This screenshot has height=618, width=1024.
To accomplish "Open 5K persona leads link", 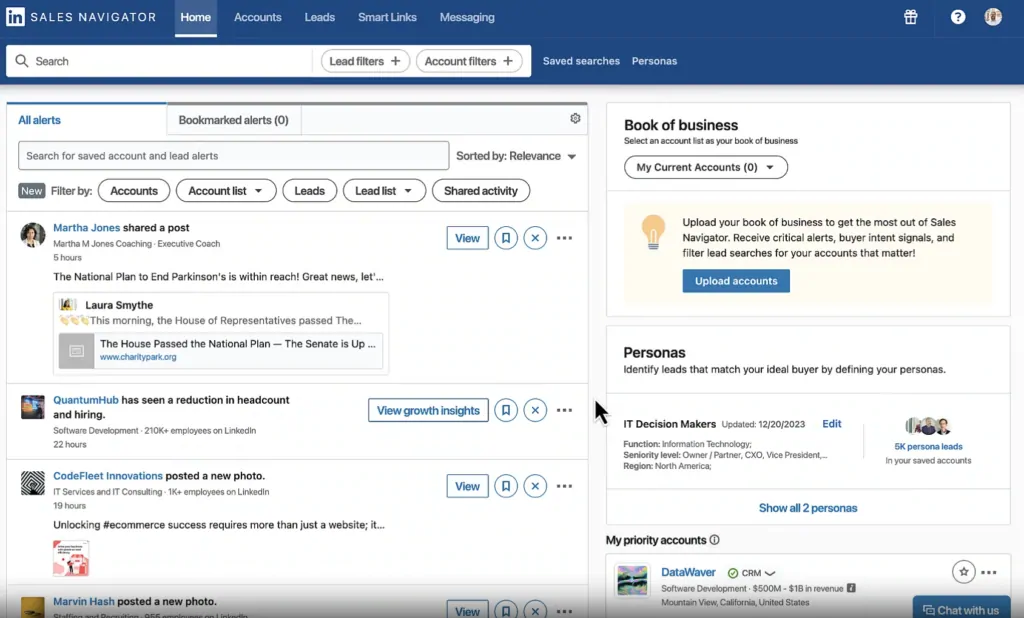I will click(928, 447).
